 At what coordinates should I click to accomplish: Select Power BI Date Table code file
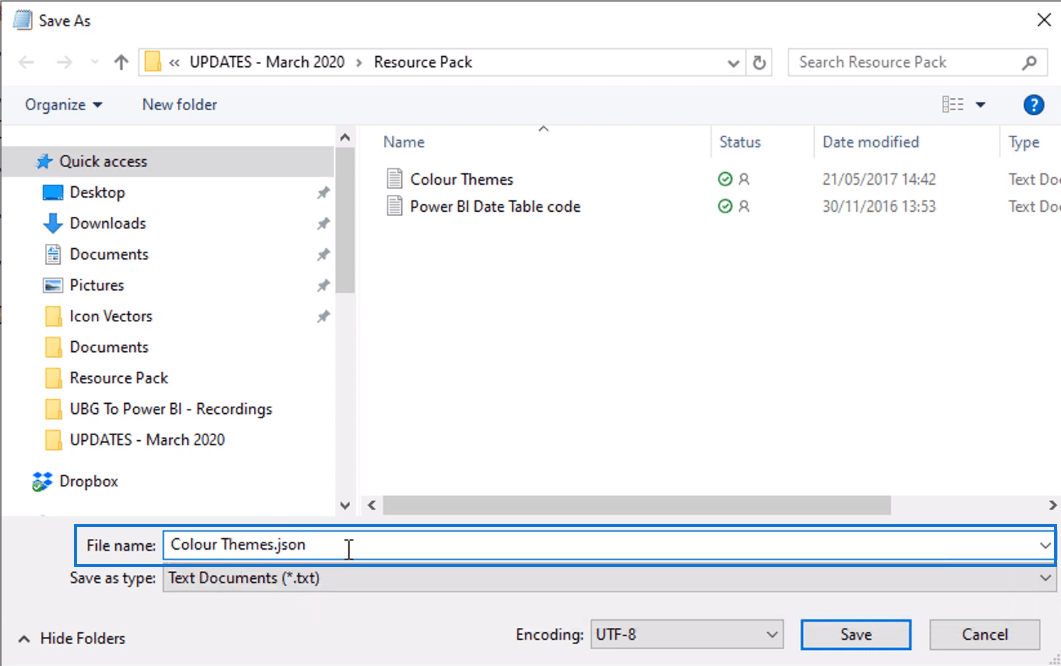(x=495, y=206)
